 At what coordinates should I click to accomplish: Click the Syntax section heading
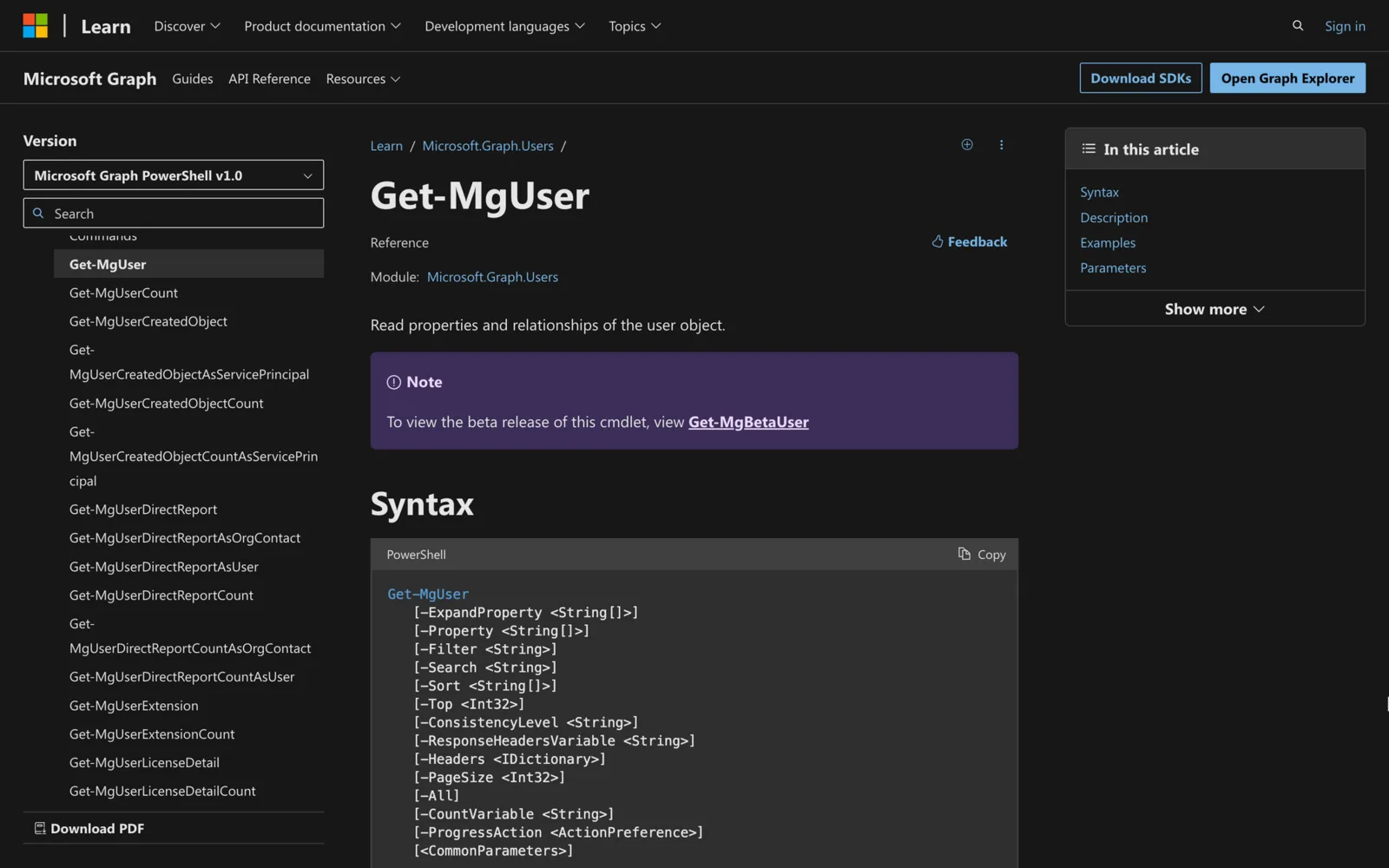point(422,504)
